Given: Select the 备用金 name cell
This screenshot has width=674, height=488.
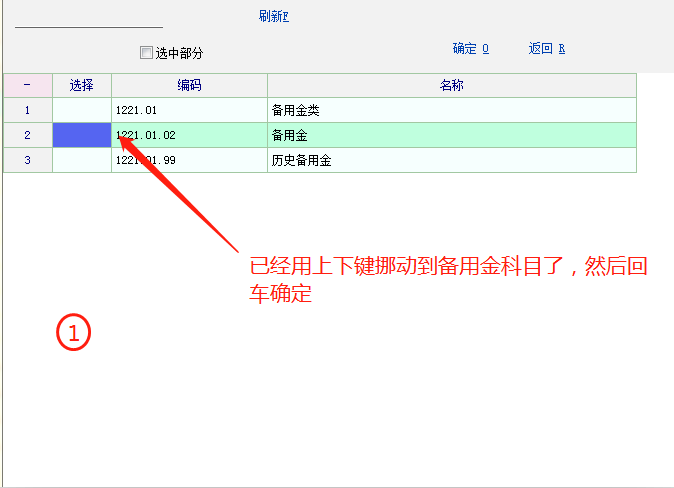Looking at the screenshot, I should 451,135.
